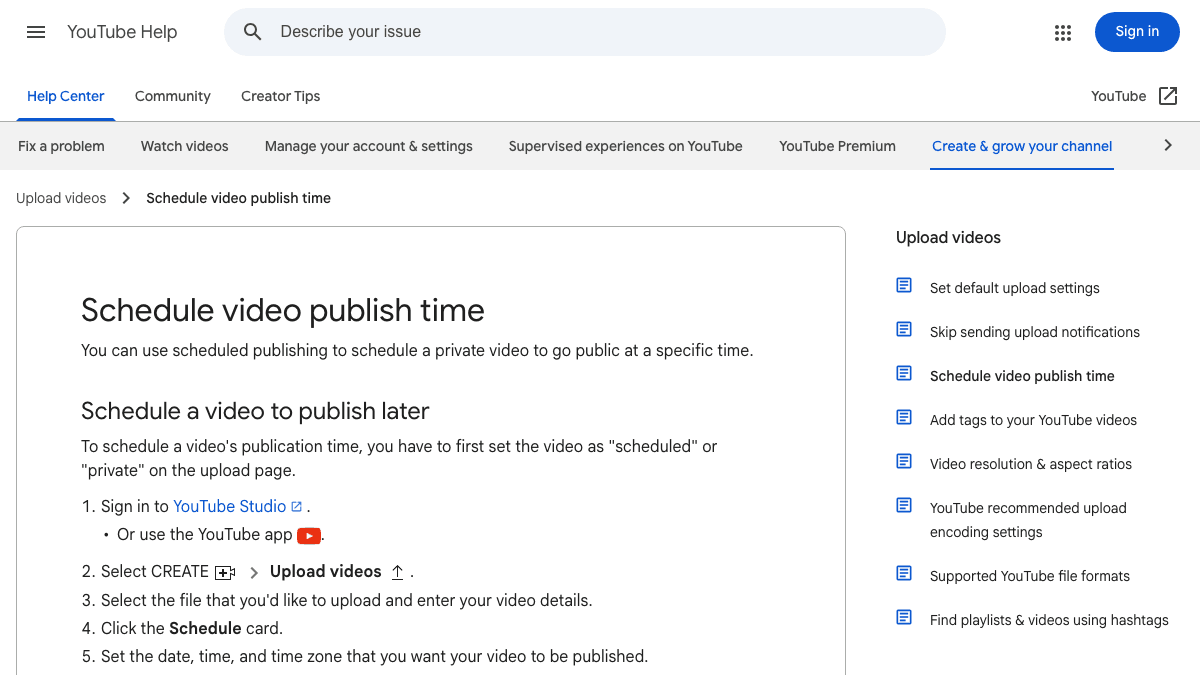Click the YouTube external link icon
The width and height of the screenshot is (1200, 675).
tap(1168, 96)
